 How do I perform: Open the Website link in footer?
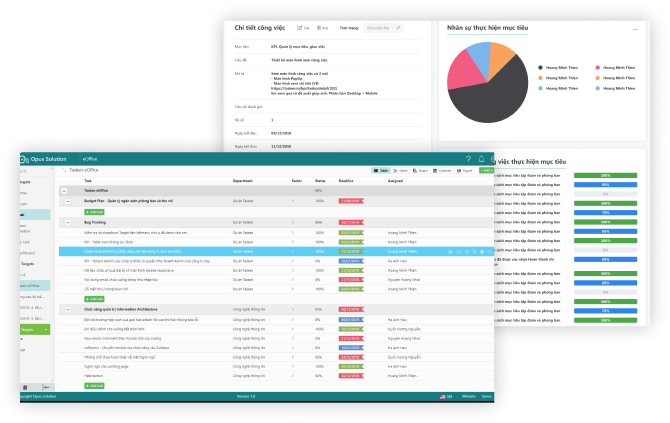pos(468,397)
